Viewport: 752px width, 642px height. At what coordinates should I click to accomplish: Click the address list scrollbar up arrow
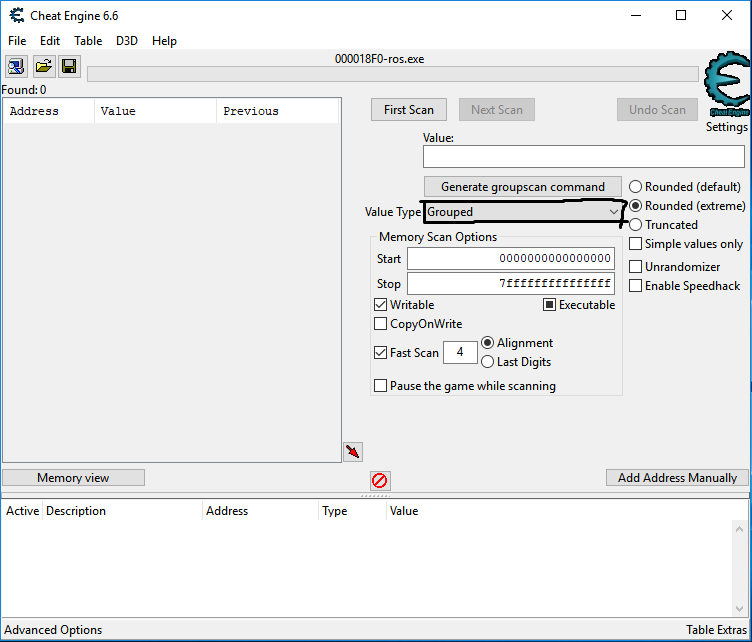pyautogui.click(x=739, y=529)
